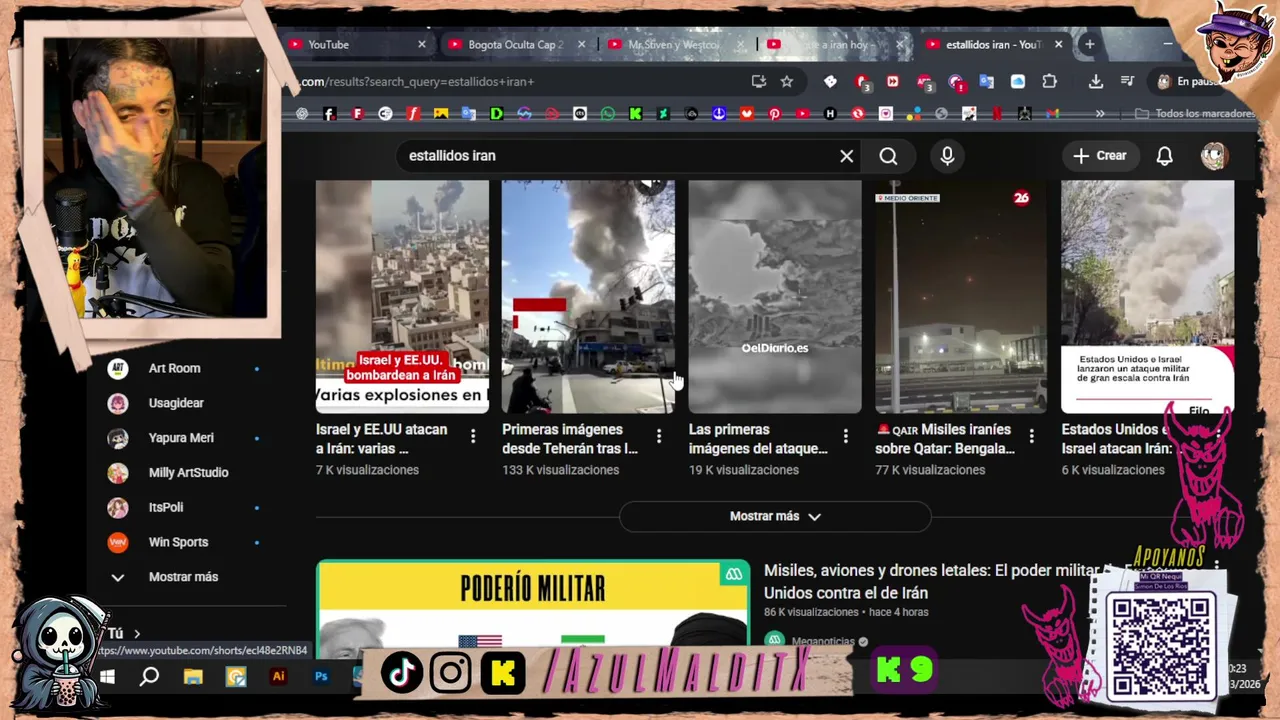Clear the search box with the X icon
Viewport: 1280px width, 720px height.
pos(846,156)
